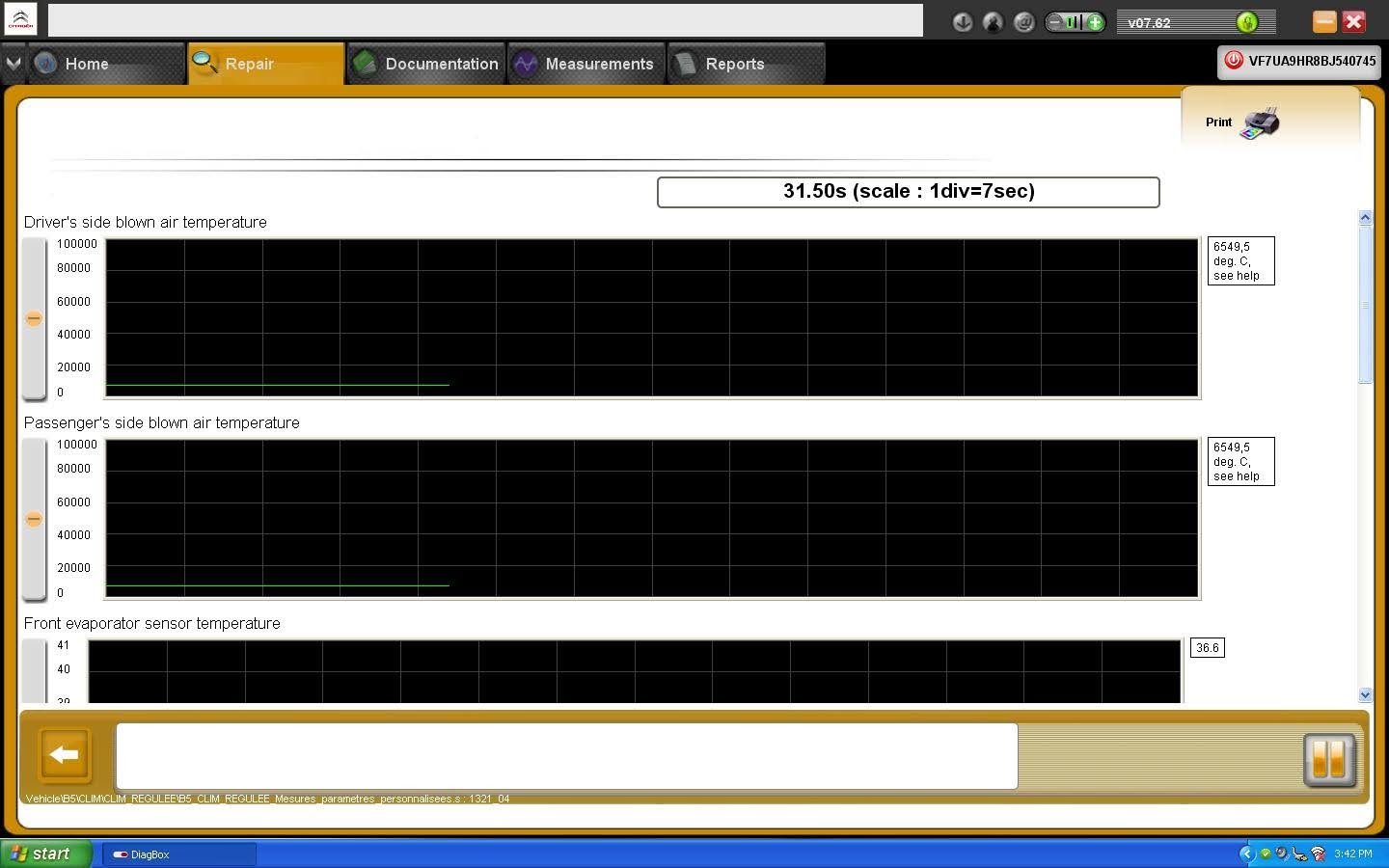The image size is (1389, 868).
Task: Click the green plus zoom button
Action: pyautogui.click(x=1095, y=21)
